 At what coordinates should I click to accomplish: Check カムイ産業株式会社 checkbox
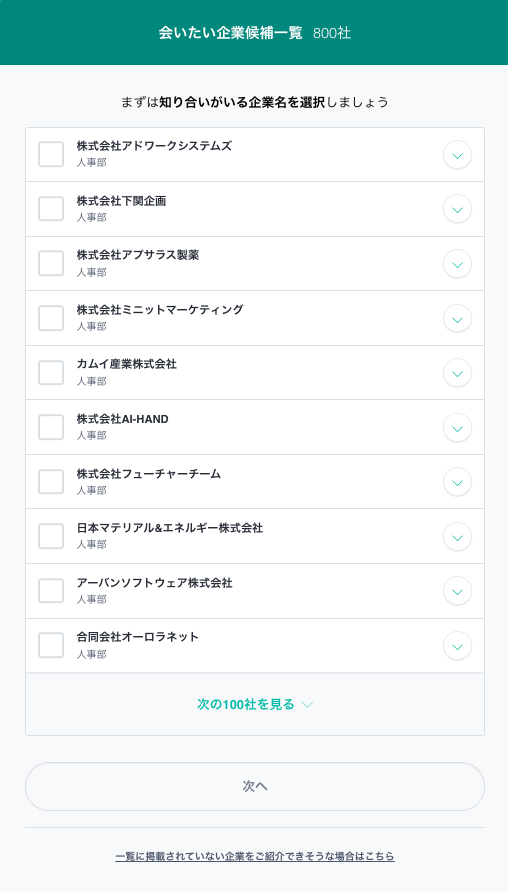[x=51, y=373]
